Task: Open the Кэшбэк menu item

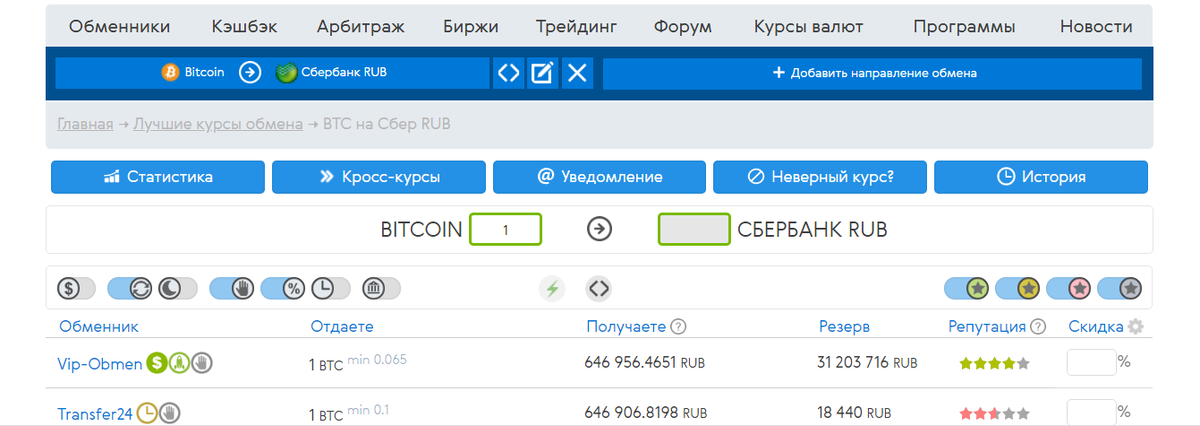Action: (x=244, y=26)
